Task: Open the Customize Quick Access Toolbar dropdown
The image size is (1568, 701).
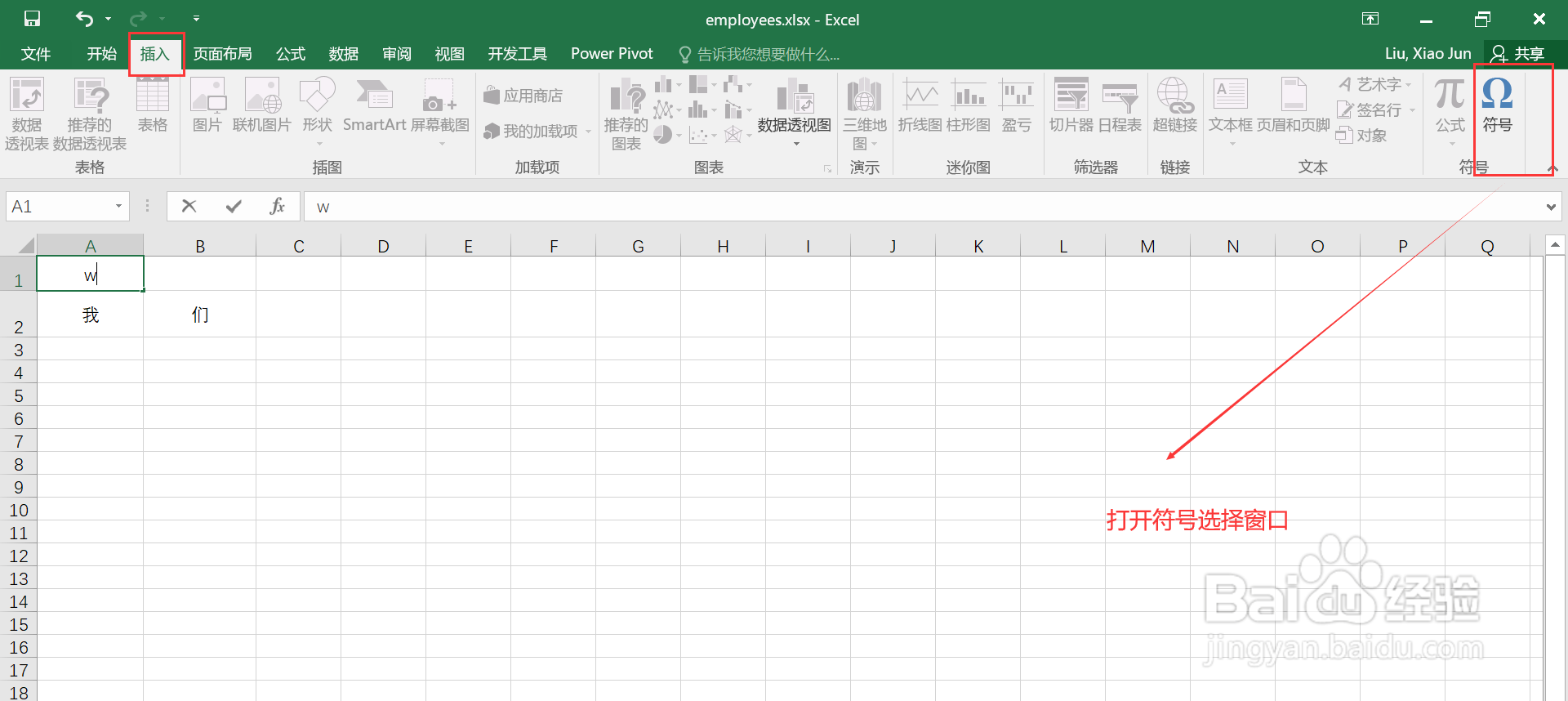Action: [196, 18]
